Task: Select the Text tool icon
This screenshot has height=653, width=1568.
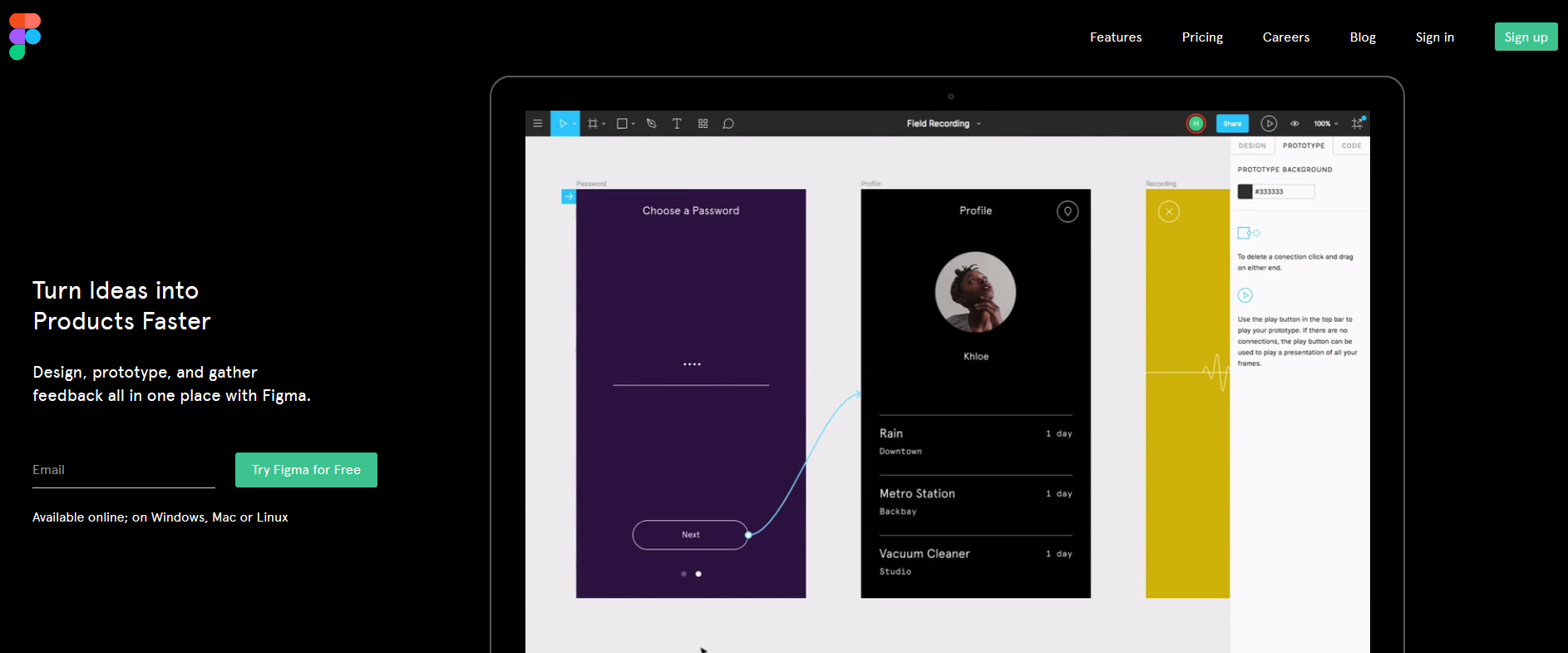Action: [677, 124]
